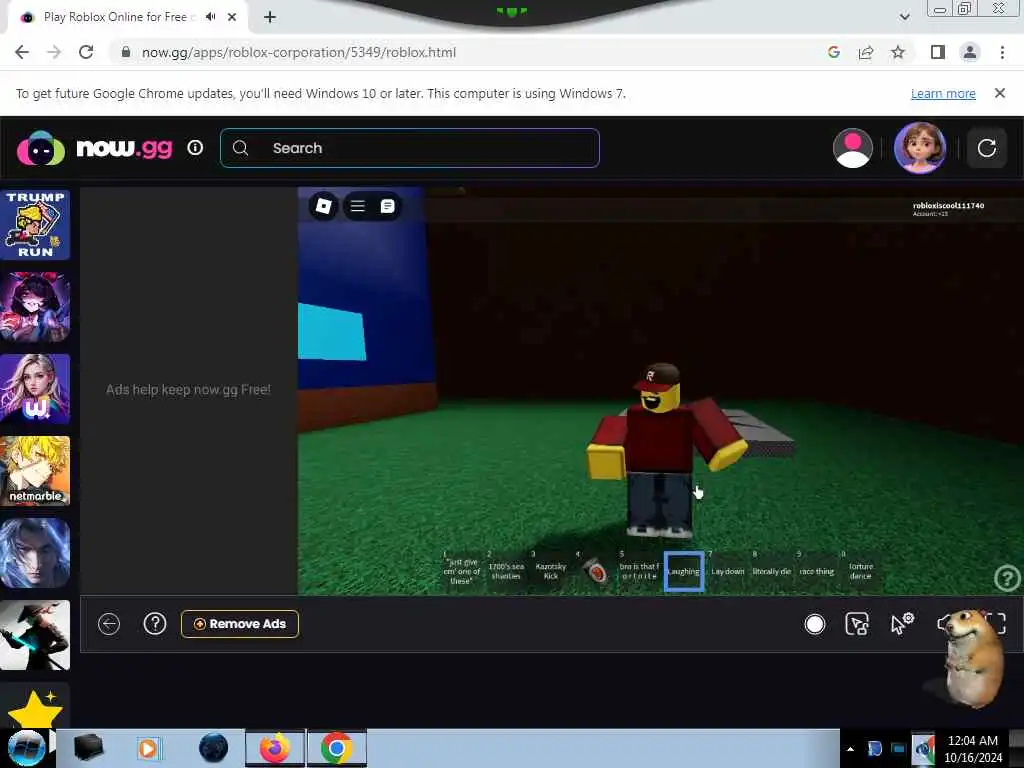This screenshot has width=1024, height=768.
Task: Open the Chrome profile icon
Action: point(970,52)
